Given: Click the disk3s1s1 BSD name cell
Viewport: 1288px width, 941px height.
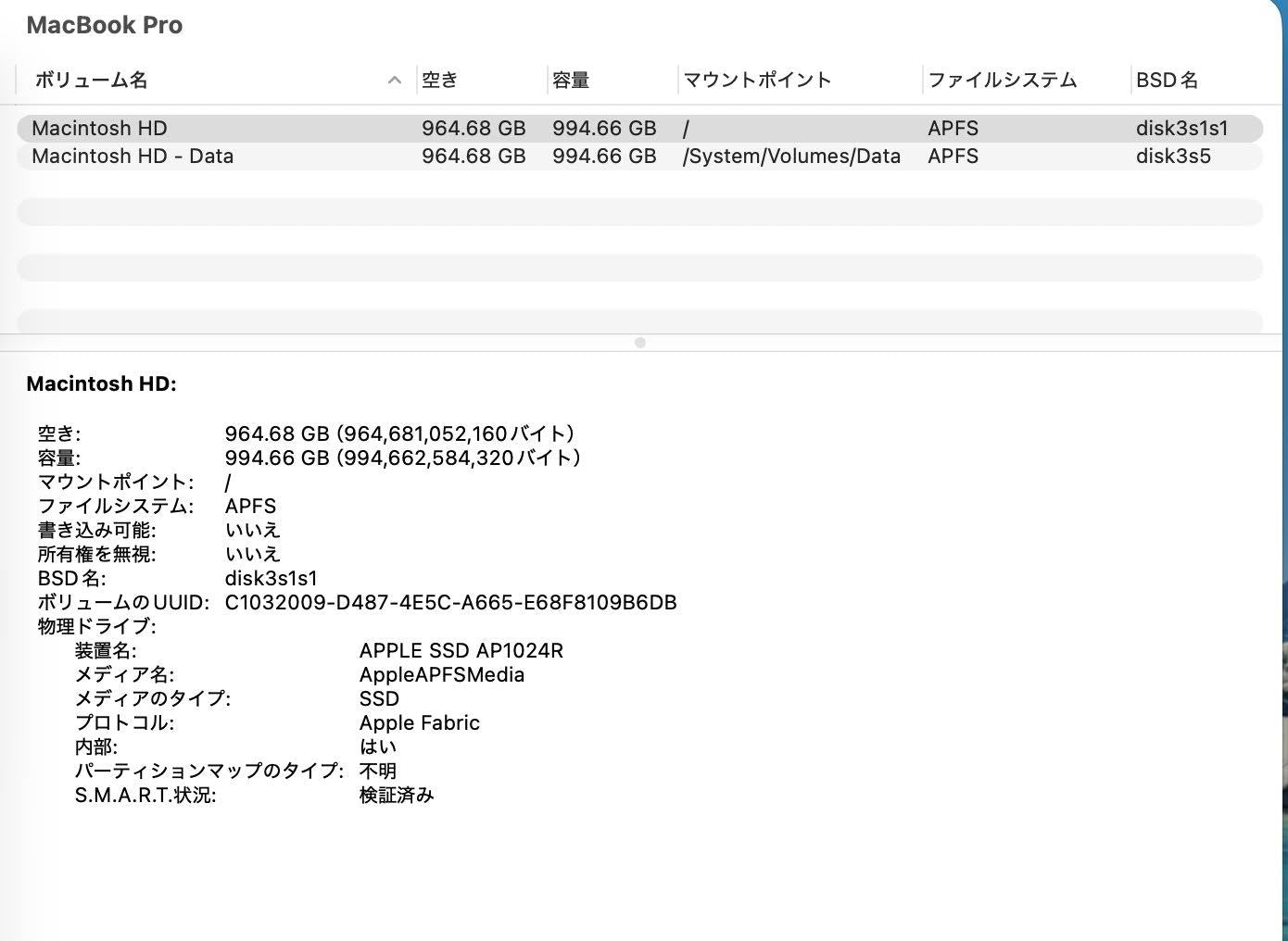Looking at the screenshot, I should [x=1182, y=128].
